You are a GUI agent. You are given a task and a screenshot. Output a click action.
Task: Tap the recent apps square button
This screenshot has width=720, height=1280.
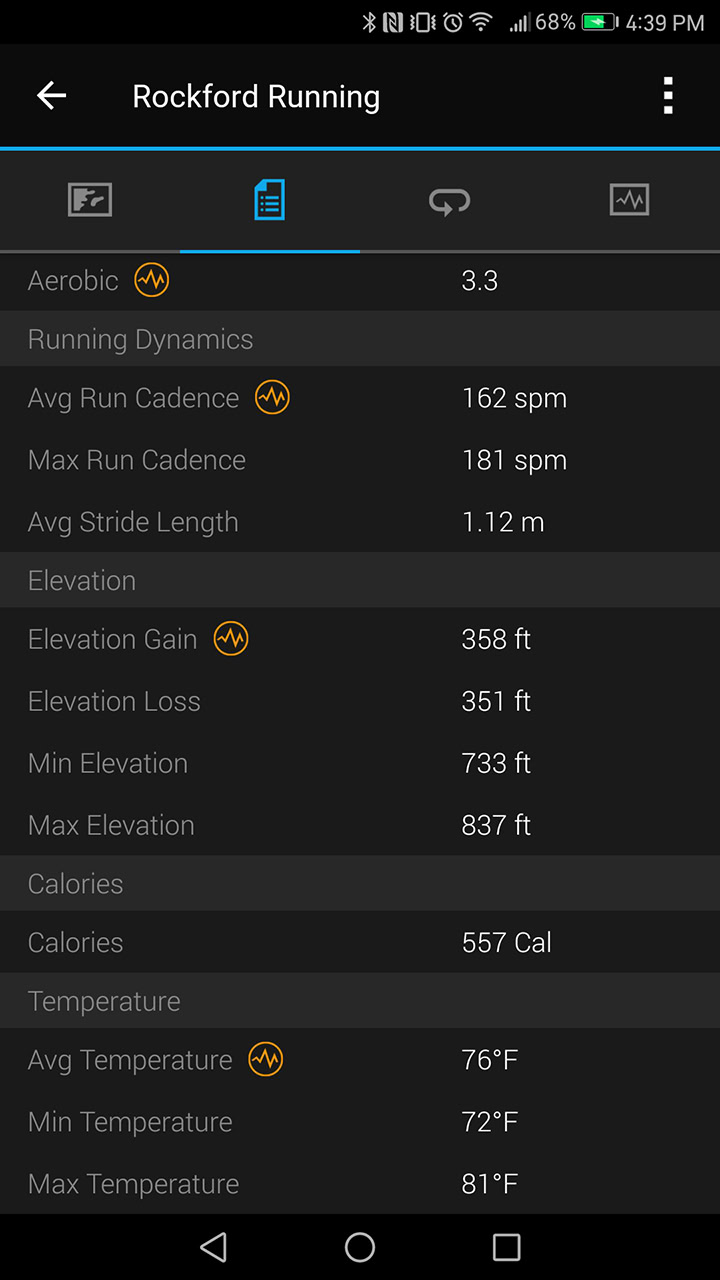506,1247
